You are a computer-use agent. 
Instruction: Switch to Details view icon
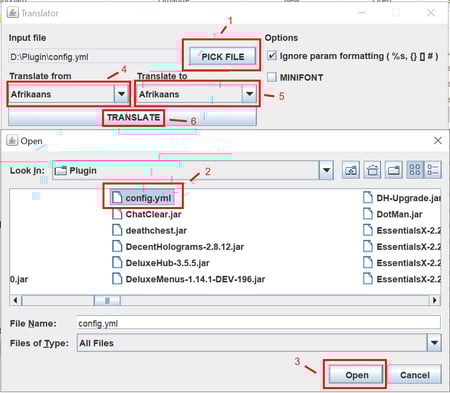click(433, 170)
